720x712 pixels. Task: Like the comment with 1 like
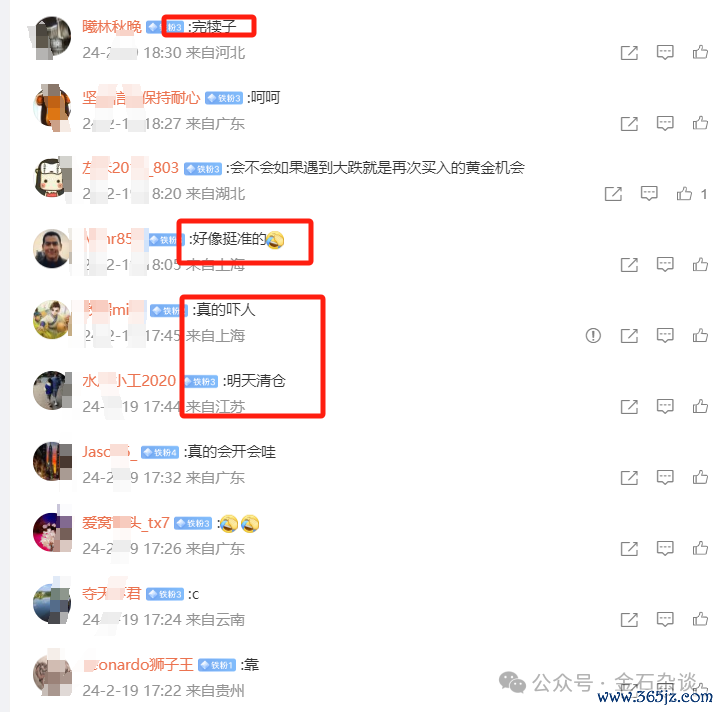(684, 194)
